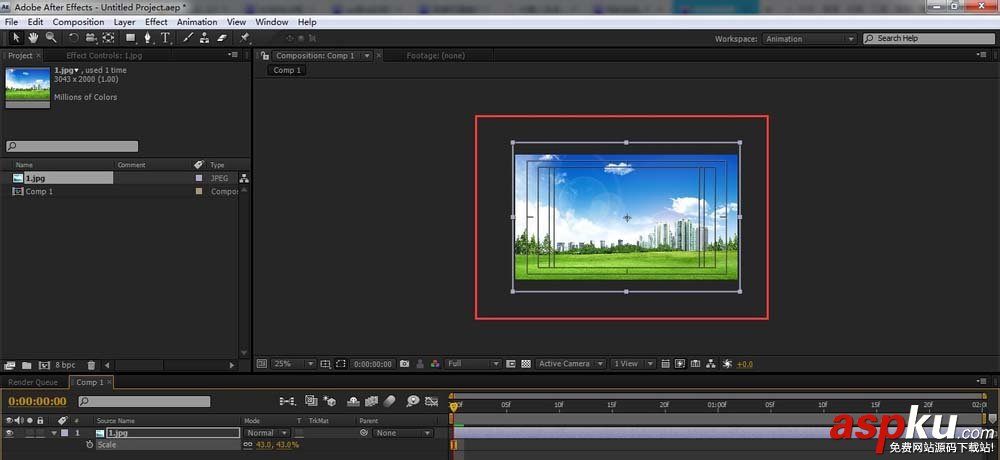Select the Rectangle shape tool
This screenshot has width=1000, height=460.
tap(131, 38)
